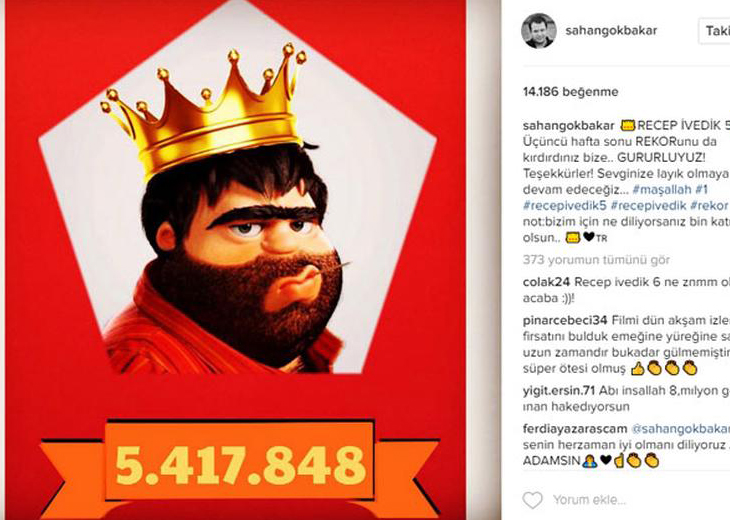Open commenter colak24's profile
Screen dimensions: 730x520
pos(546,282)
